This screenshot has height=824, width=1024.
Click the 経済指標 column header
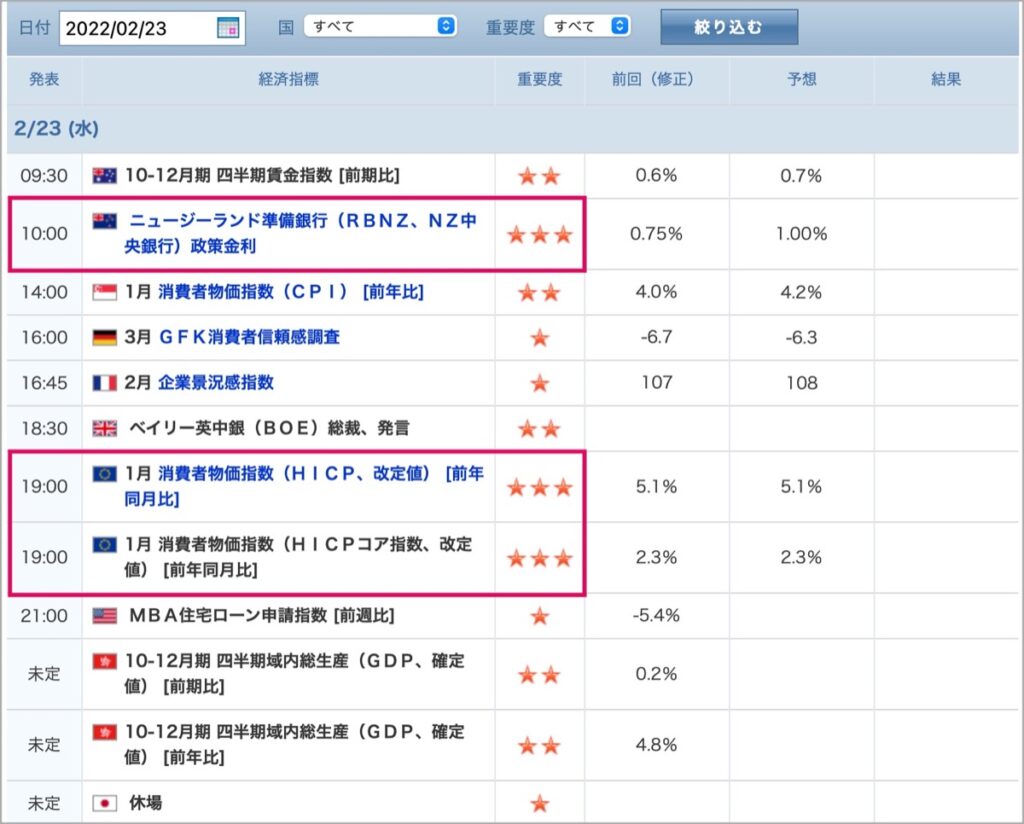pyautogui.click(x=289, y=80)
